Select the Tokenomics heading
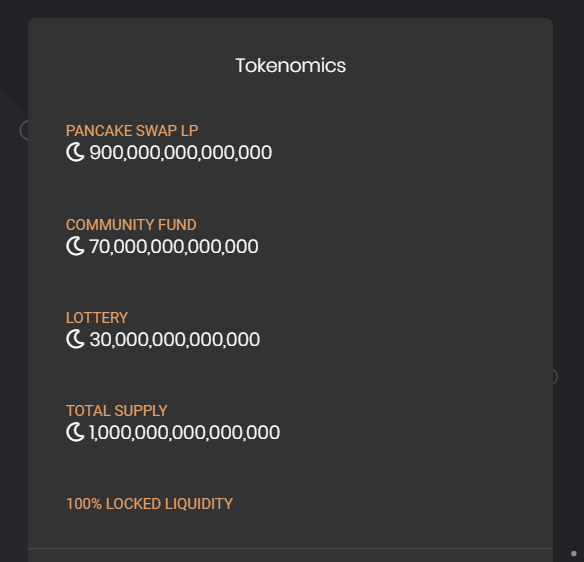The height and width of the screenshot is (562, 584). [x=291, y=66]
